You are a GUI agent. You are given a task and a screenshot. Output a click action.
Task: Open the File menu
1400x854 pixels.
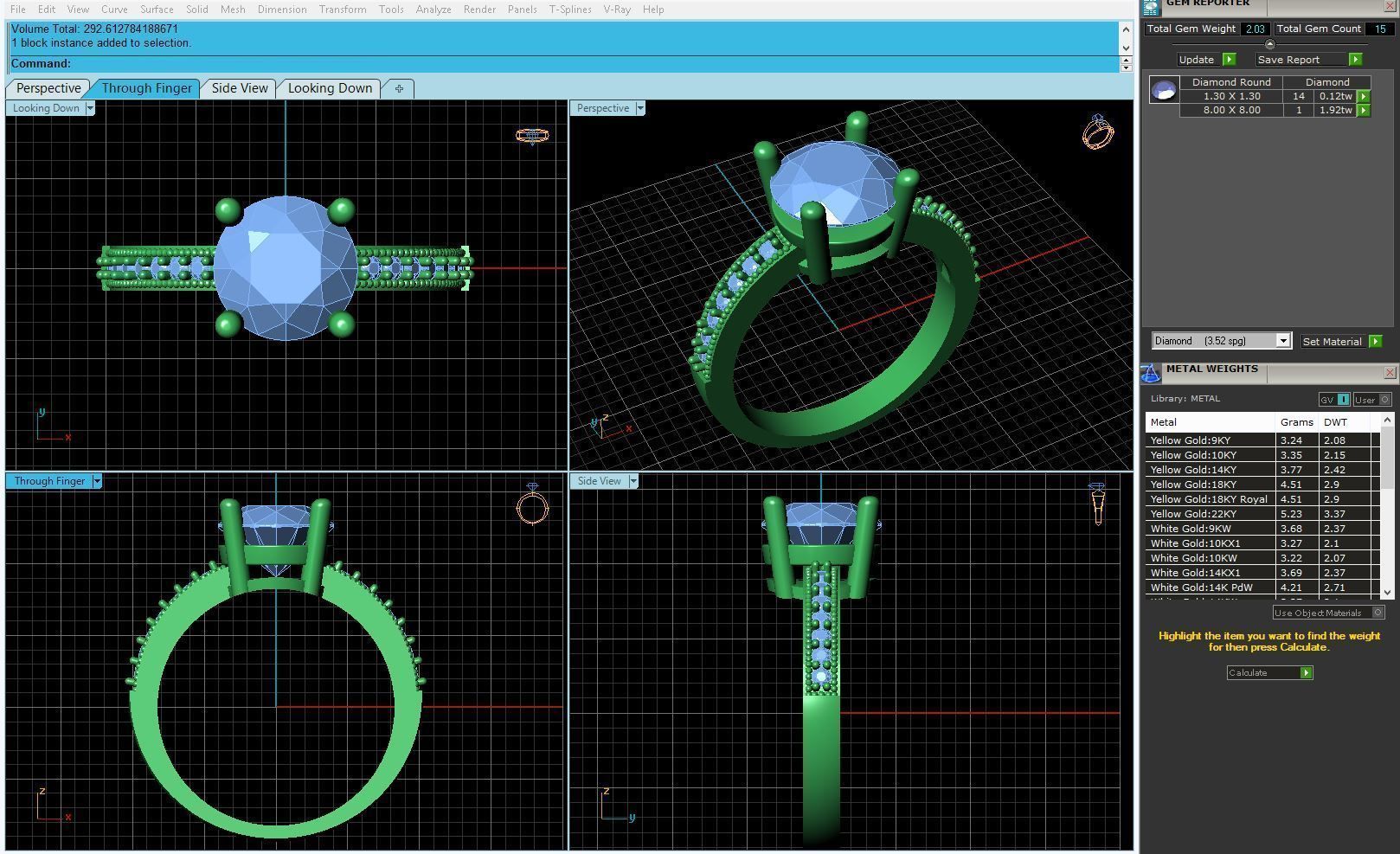pyautogui.click(x=17, y=10)
